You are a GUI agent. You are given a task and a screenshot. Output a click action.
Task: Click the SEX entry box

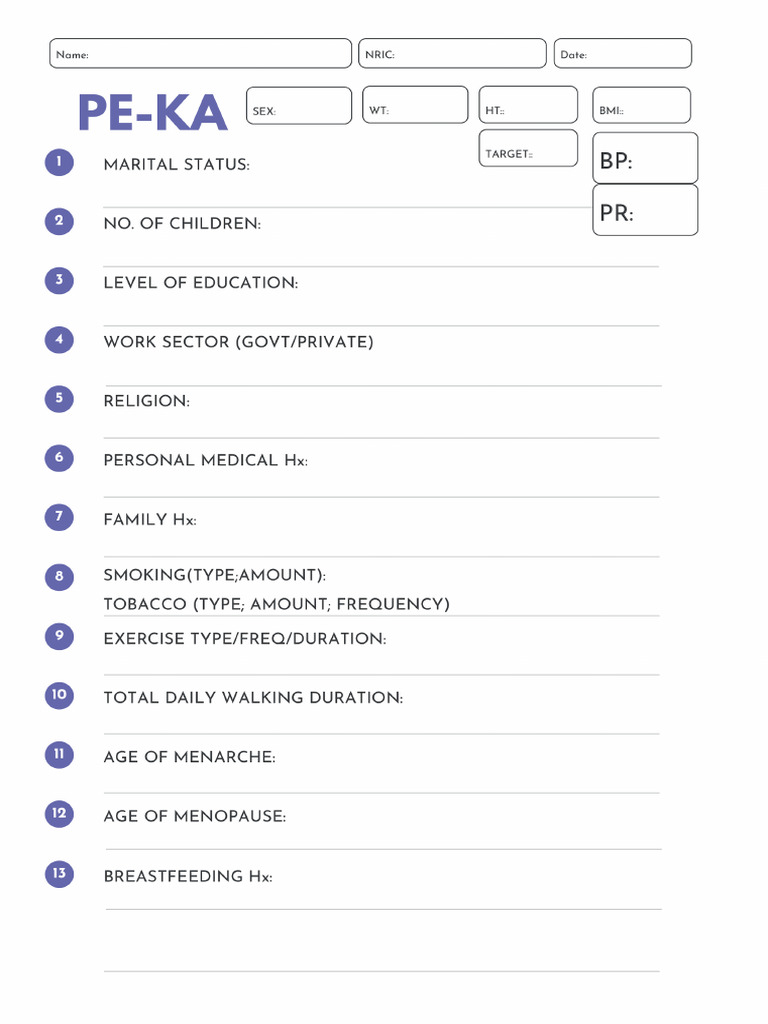tap(299, 106)
